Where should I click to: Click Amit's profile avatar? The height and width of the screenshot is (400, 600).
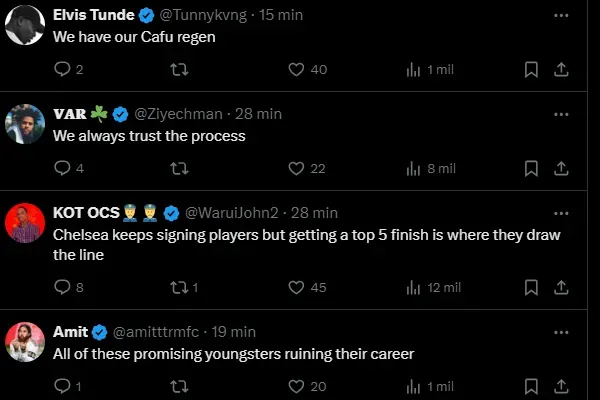point(25,342)
